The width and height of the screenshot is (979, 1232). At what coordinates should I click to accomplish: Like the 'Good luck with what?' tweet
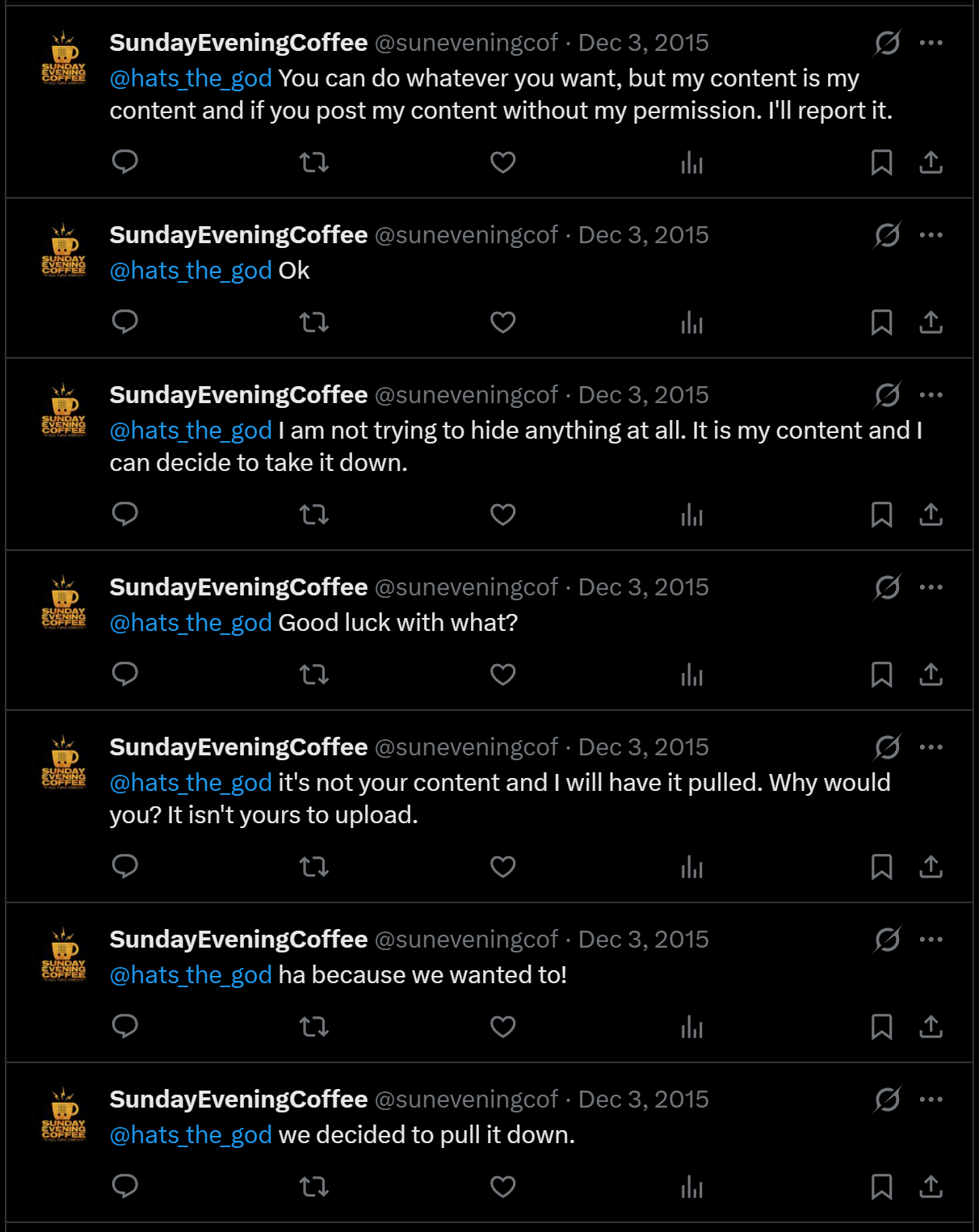click(502, 675)
